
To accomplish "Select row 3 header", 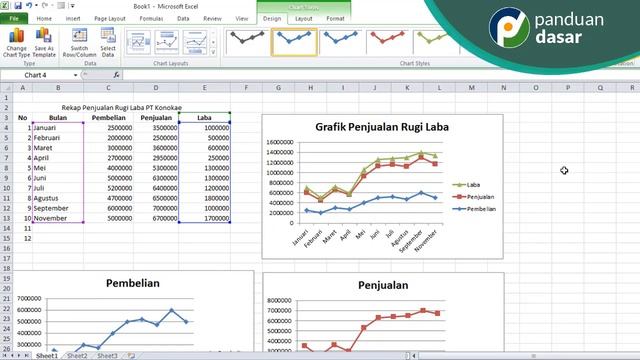I will point(6,118).
